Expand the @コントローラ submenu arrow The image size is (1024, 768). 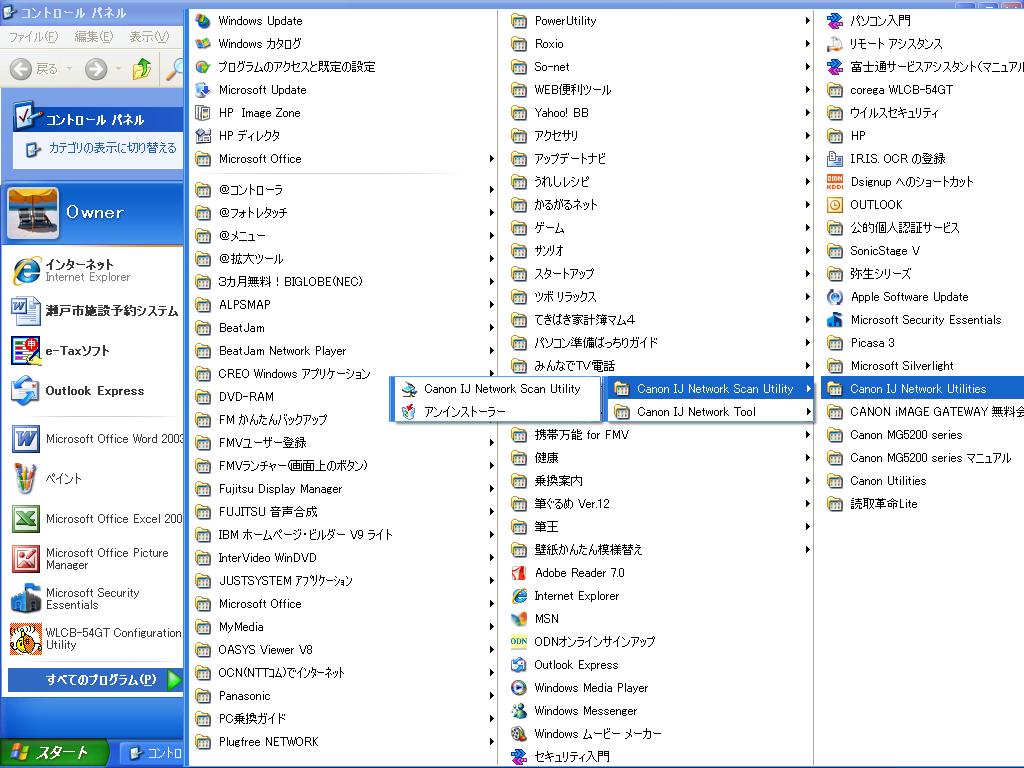[491, 190]
